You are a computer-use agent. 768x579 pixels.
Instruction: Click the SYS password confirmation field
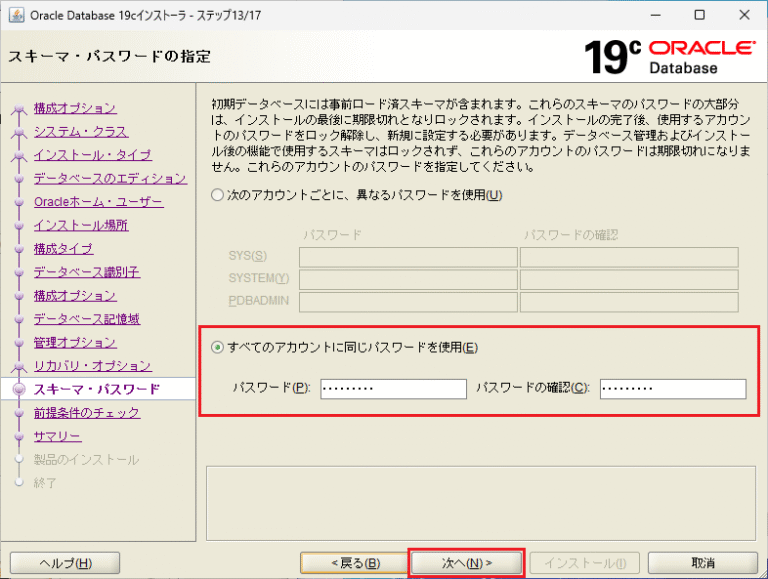(x=629, y=257)
